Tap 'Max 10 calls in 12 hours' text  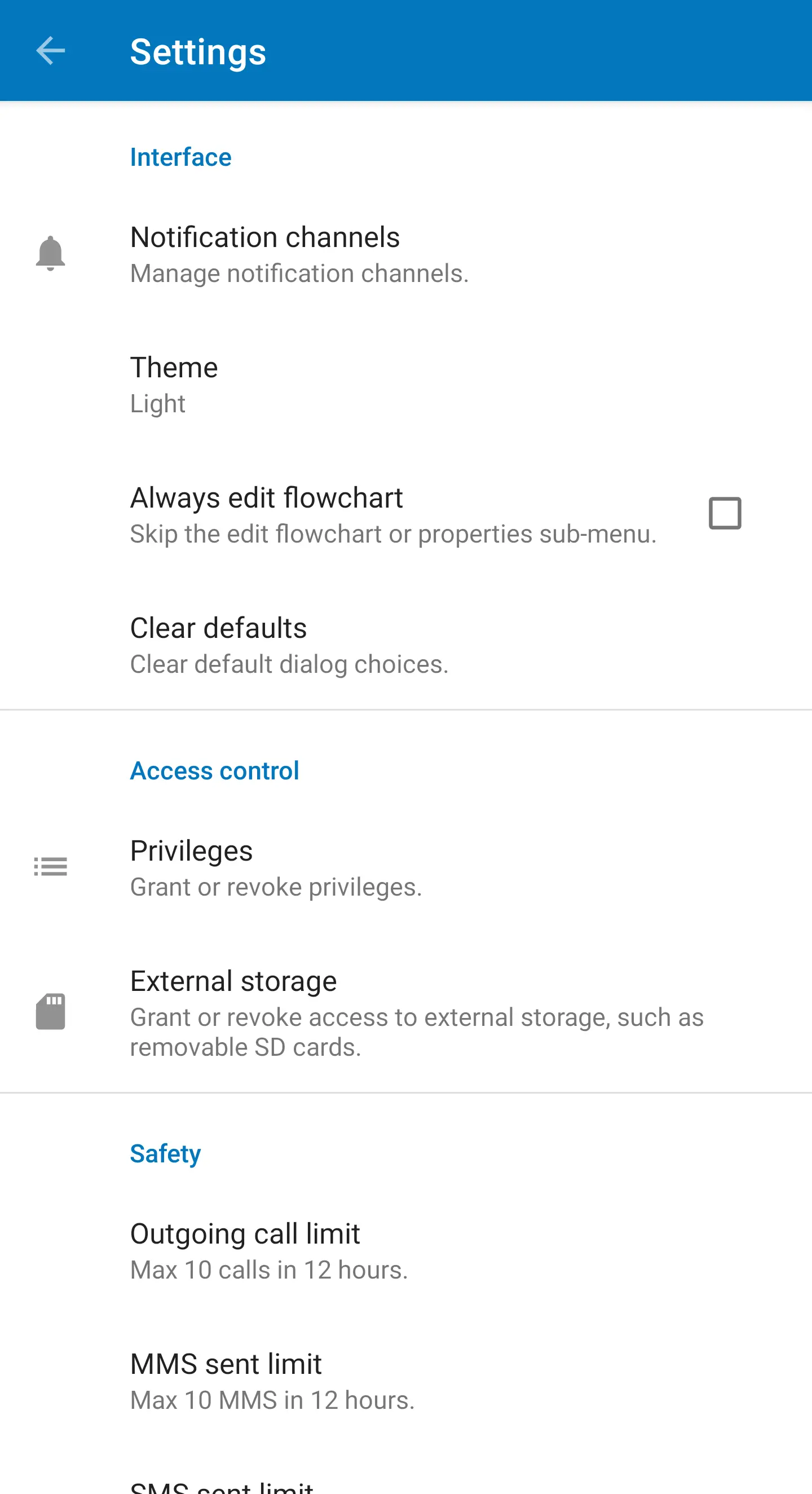[268, 1270]
